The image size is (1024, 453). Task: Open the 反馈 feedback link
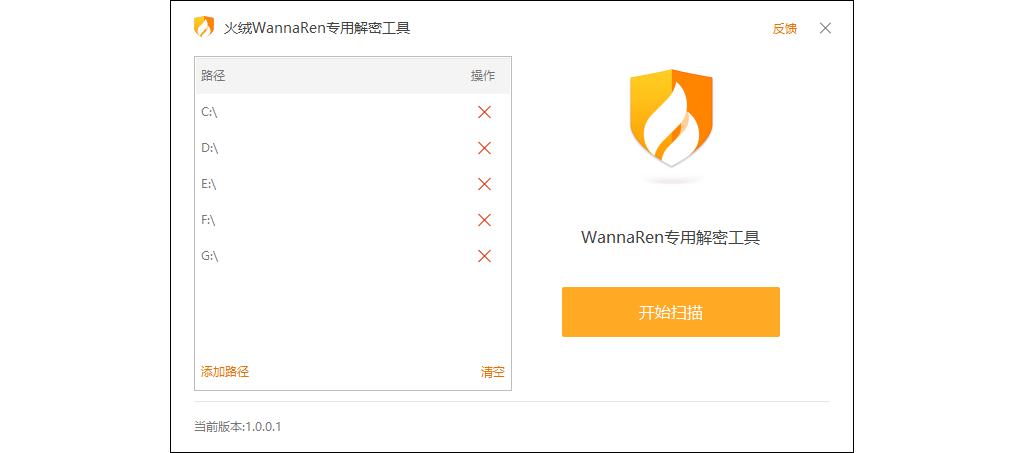[784, 29]
